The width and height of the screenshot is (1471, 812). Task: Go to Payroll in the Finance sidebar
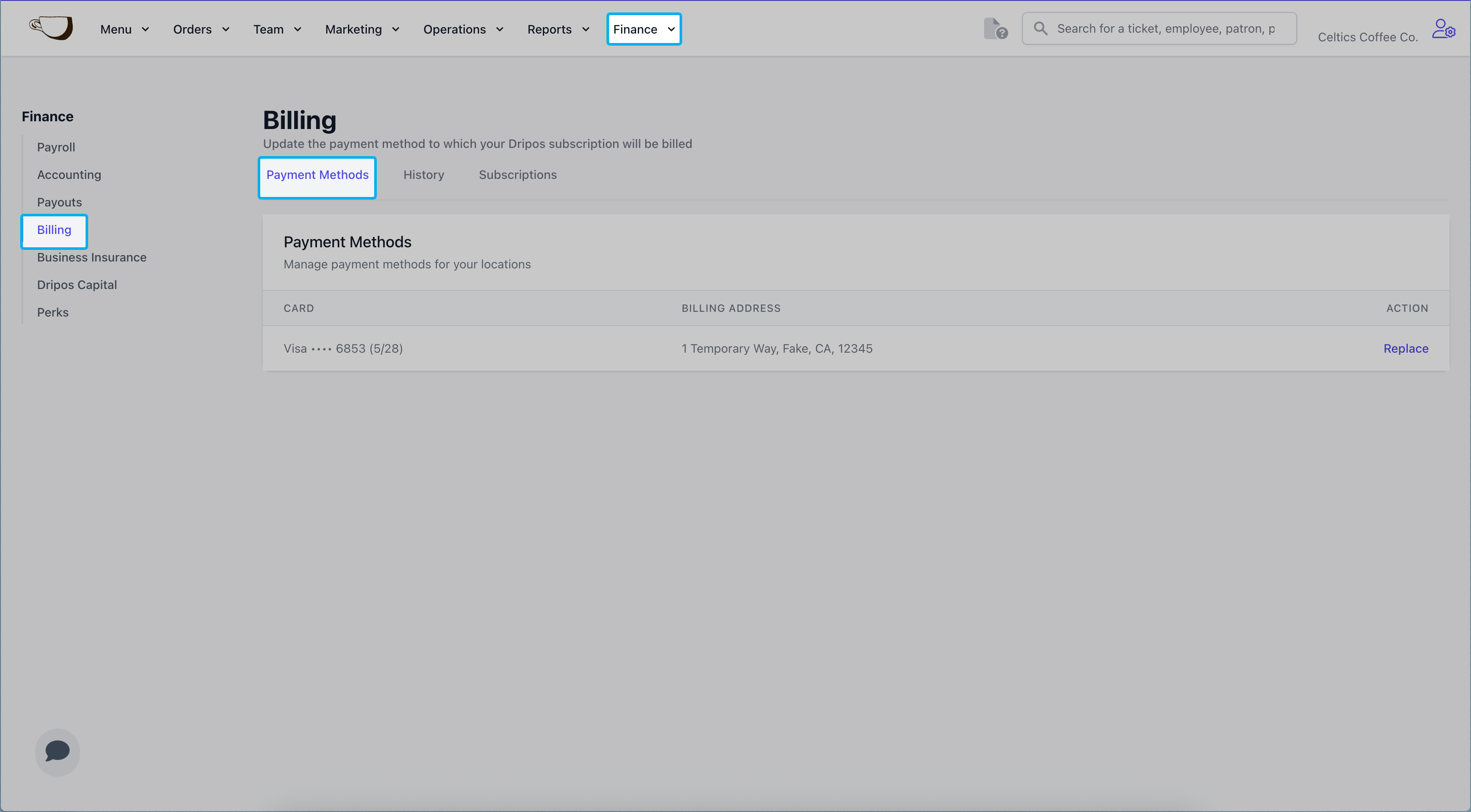coord(56,148)
